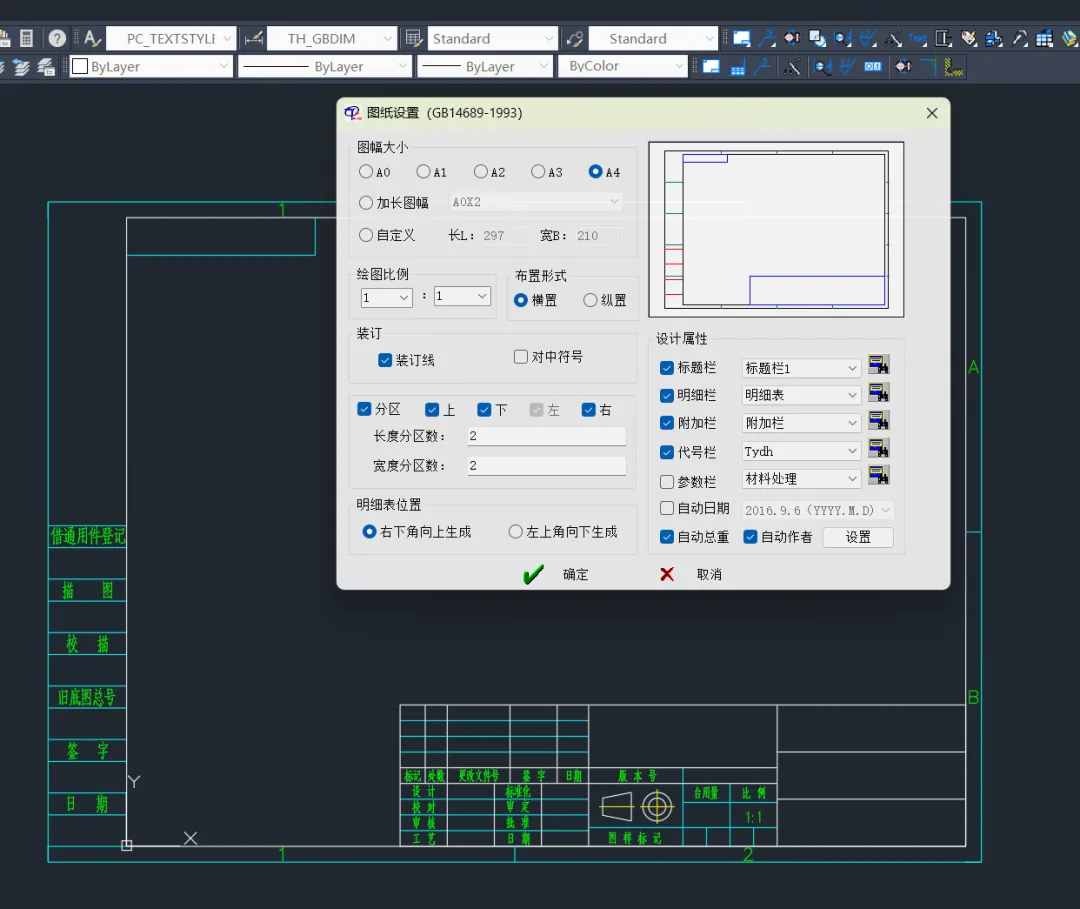
Task: Click the text style icon before PC_TEXTSTYLE
Action: 92,39
